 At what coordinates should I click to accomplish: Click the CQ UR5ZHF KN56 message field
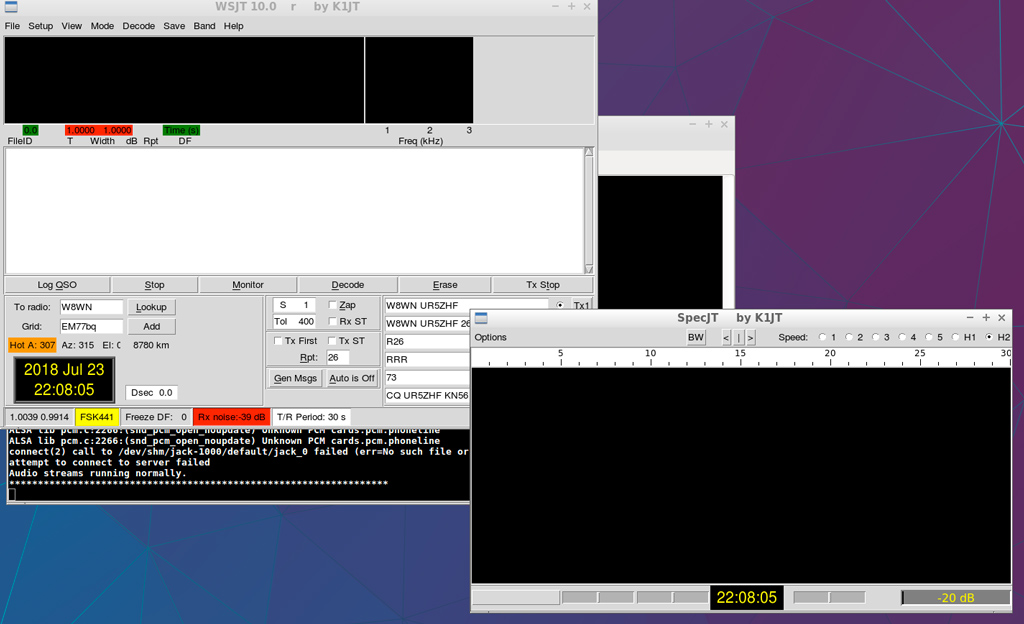tap(428, 396)
